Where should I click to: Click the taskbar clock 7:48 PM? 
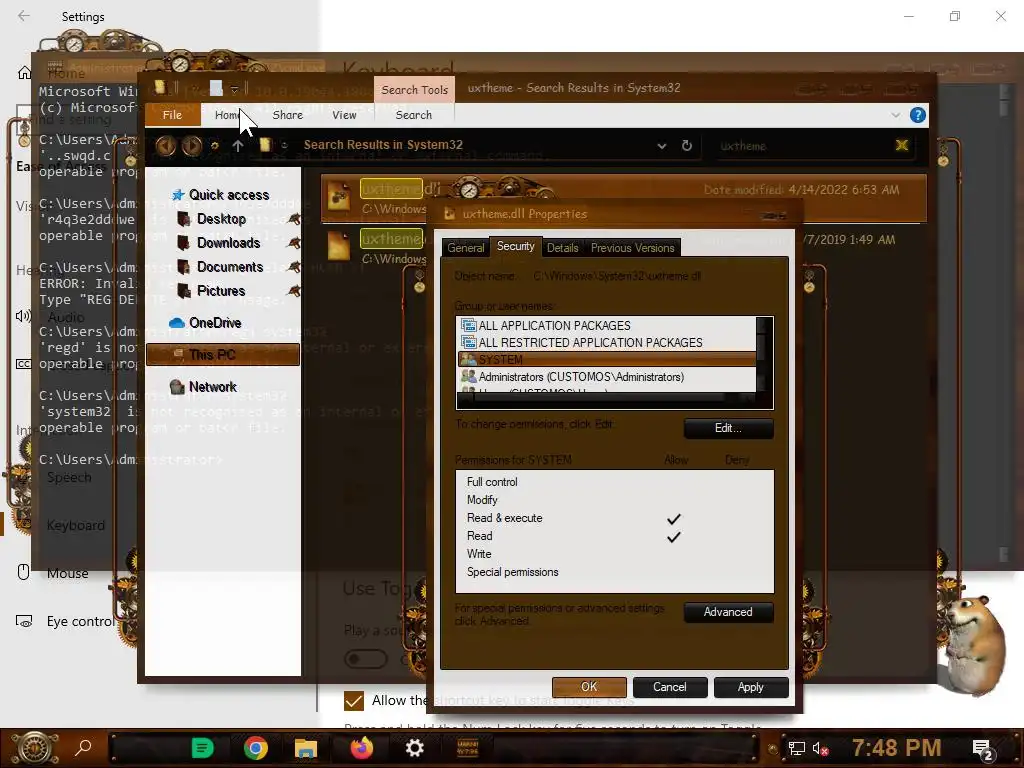(896, 748)
